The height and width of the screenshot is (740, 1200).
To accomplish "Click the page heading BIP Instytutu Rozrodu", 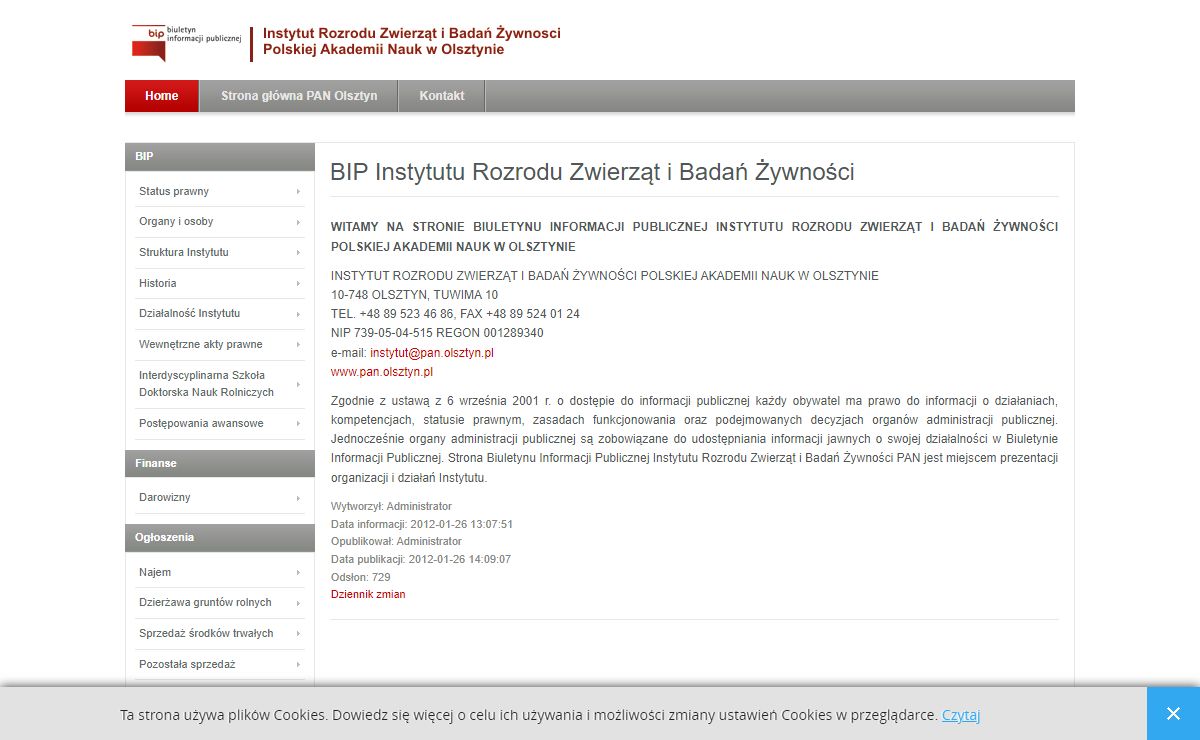I will [592, 172].
